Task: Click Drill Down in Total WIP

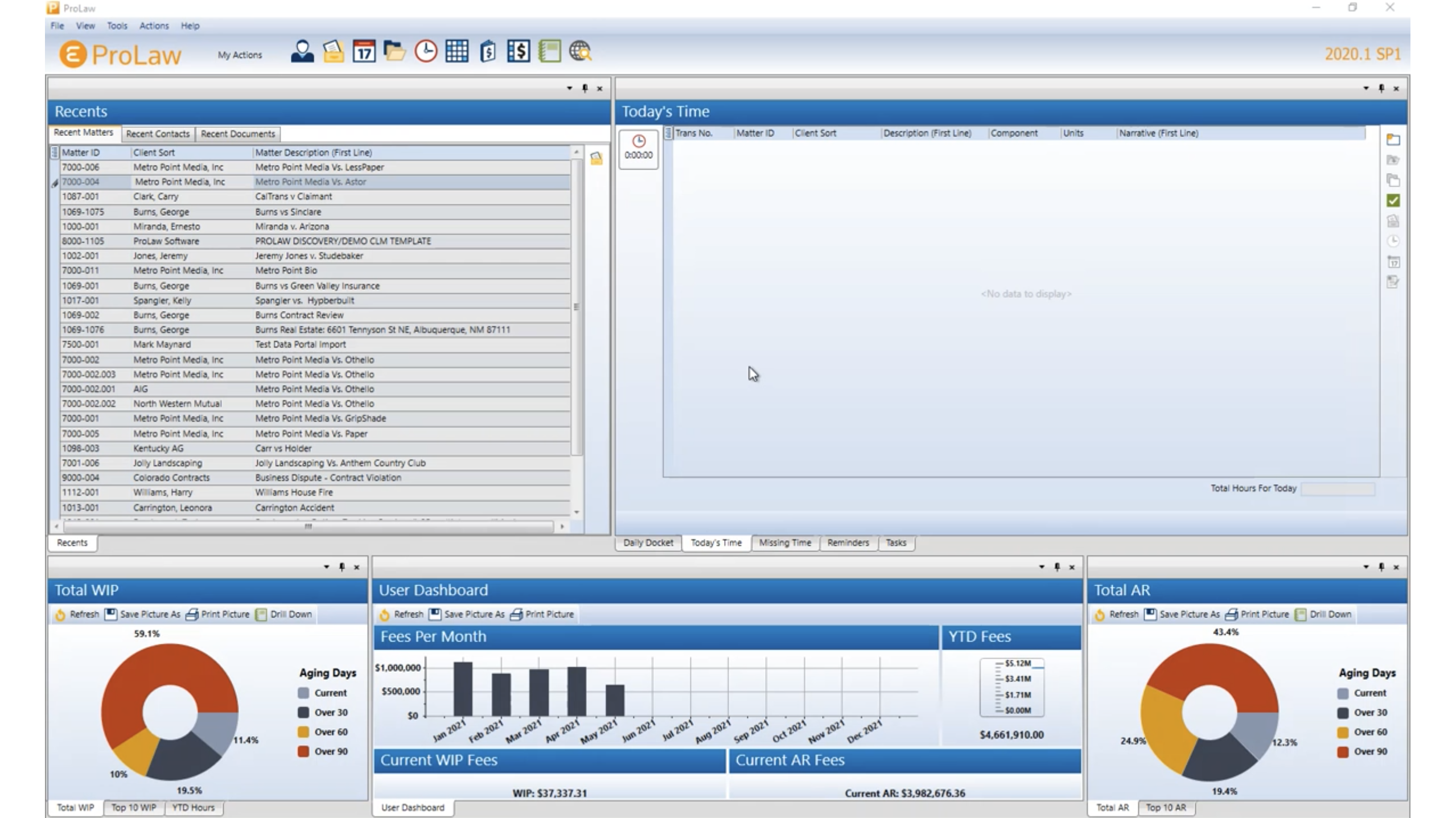Action: click(x=284, y=614)
